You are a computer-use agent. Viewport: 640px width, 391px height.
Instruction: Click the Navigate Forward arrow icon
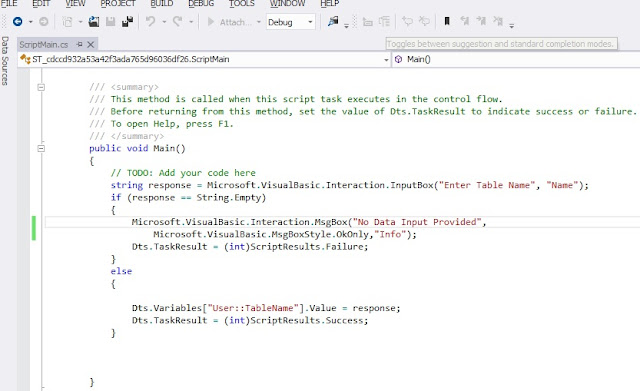(x=44, y=22)
